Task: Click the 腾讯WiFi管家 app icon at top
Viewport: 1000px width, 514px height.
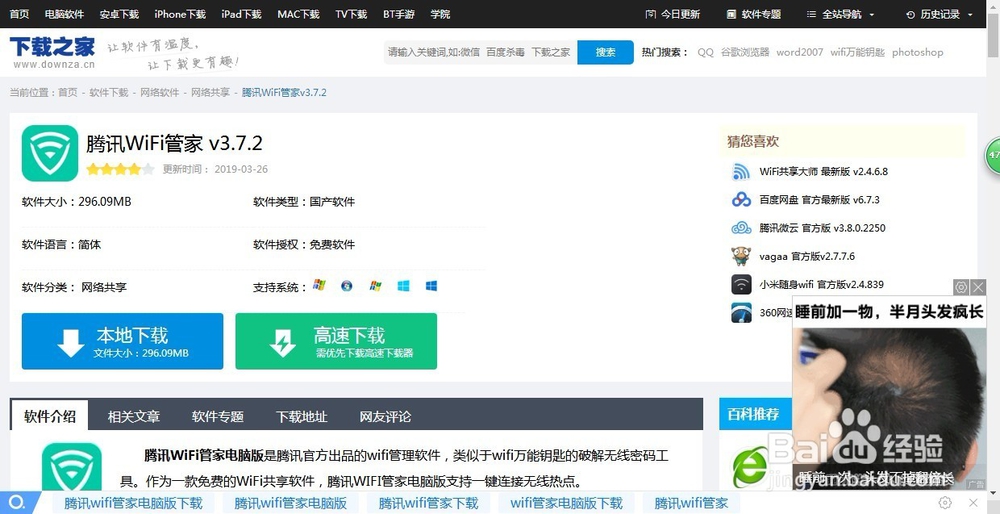Action: tap(50, 153)
